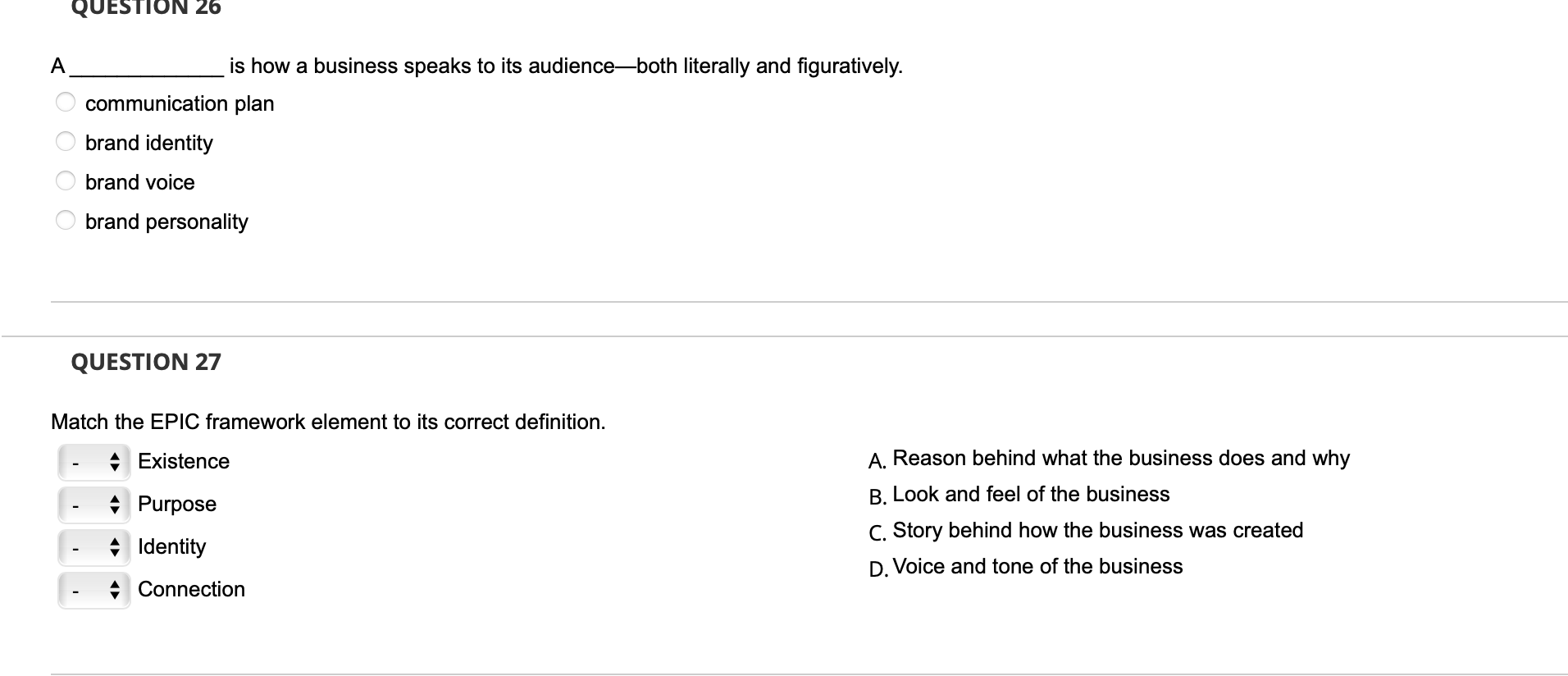
Task: Open the Identity answer dropdown
Action: point(93,547)
